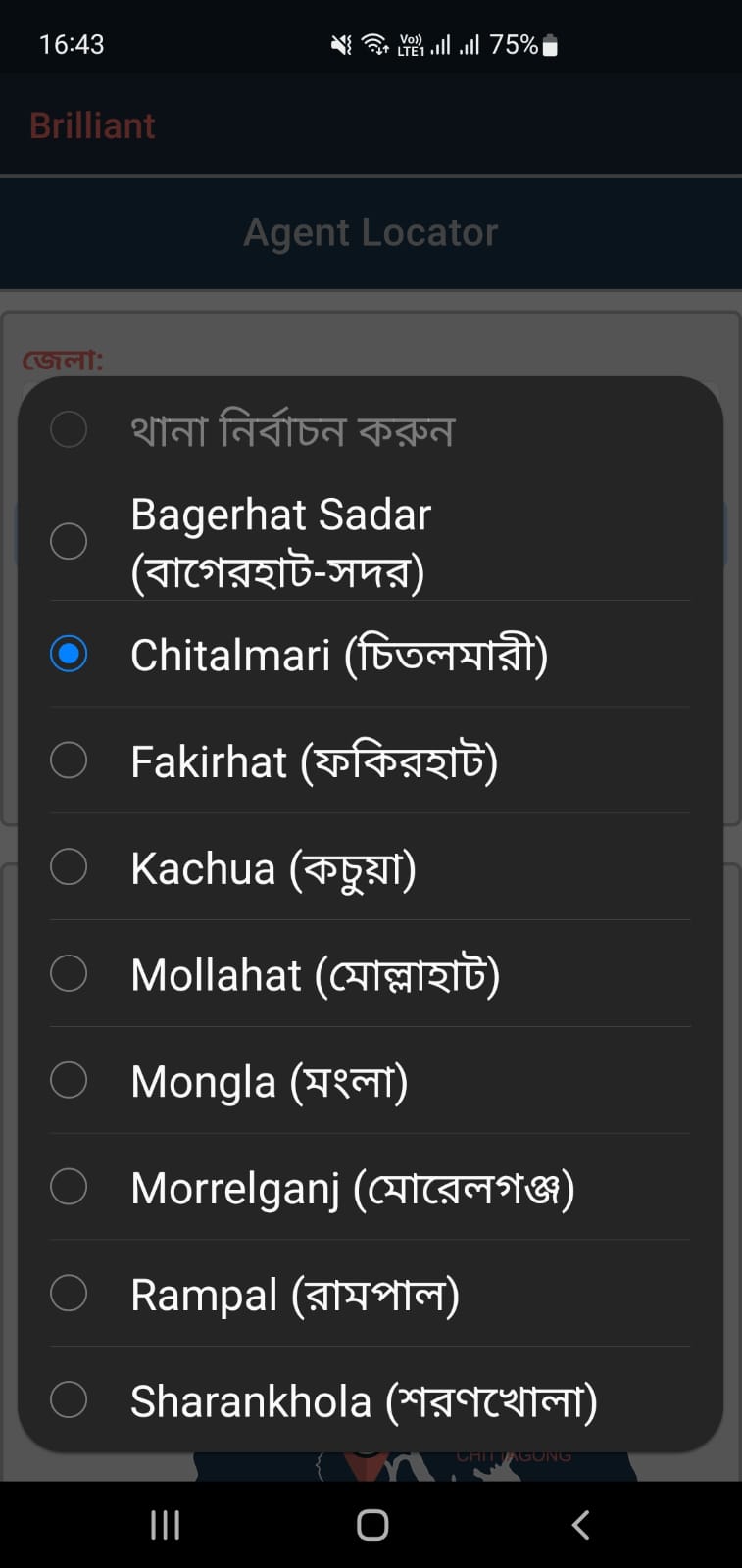
Task: Select the Chitalmari radio button
Action: (69, 654)
